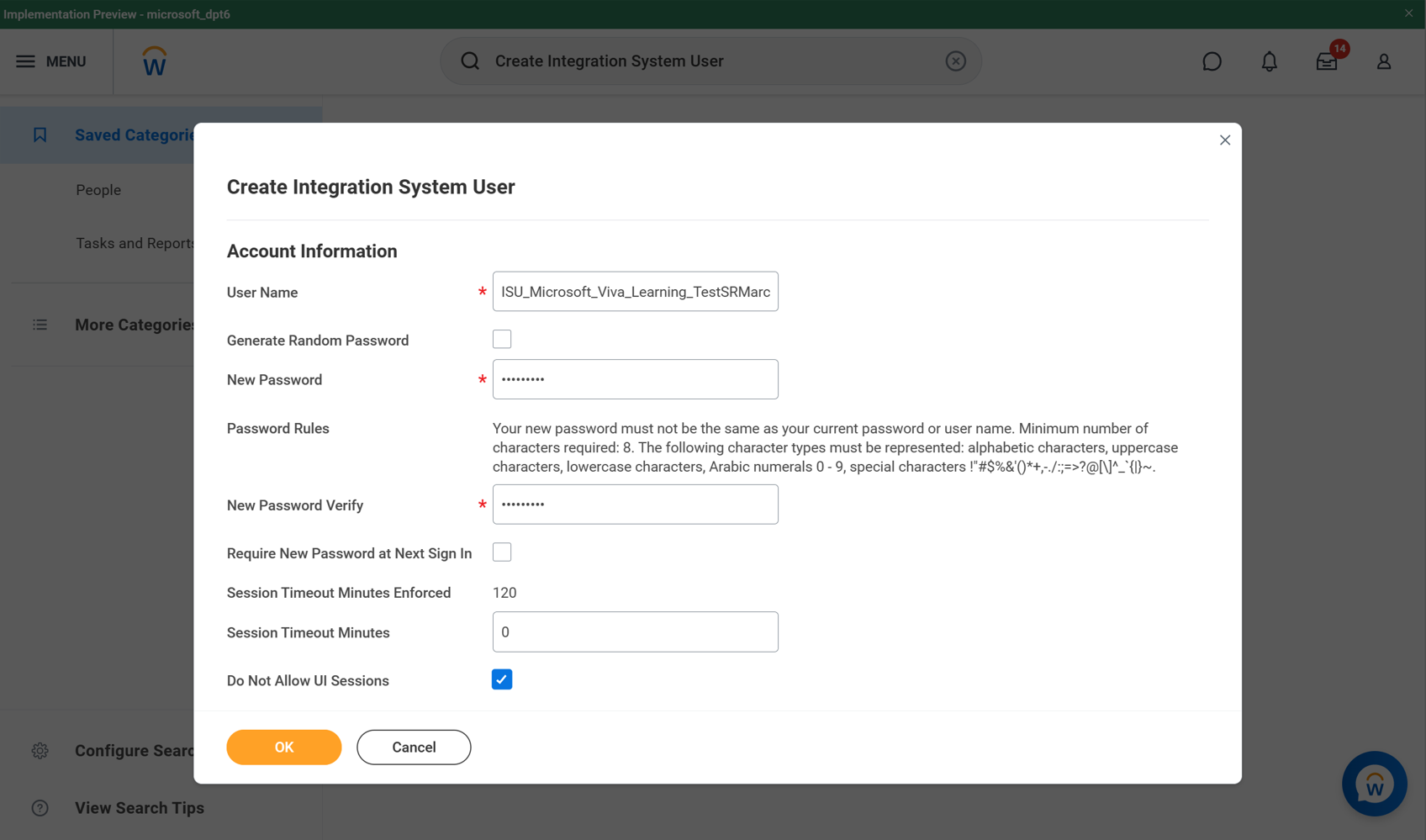Focus the User Name input field

(x=636, y=292)
